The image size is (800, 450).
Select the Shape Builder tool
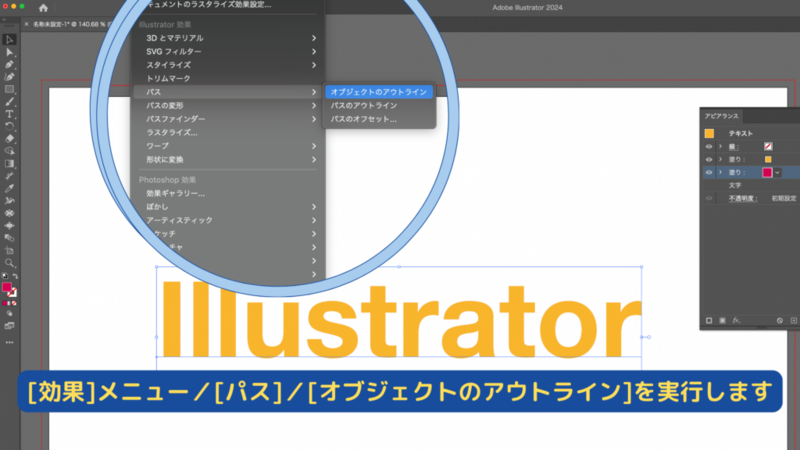9,151
